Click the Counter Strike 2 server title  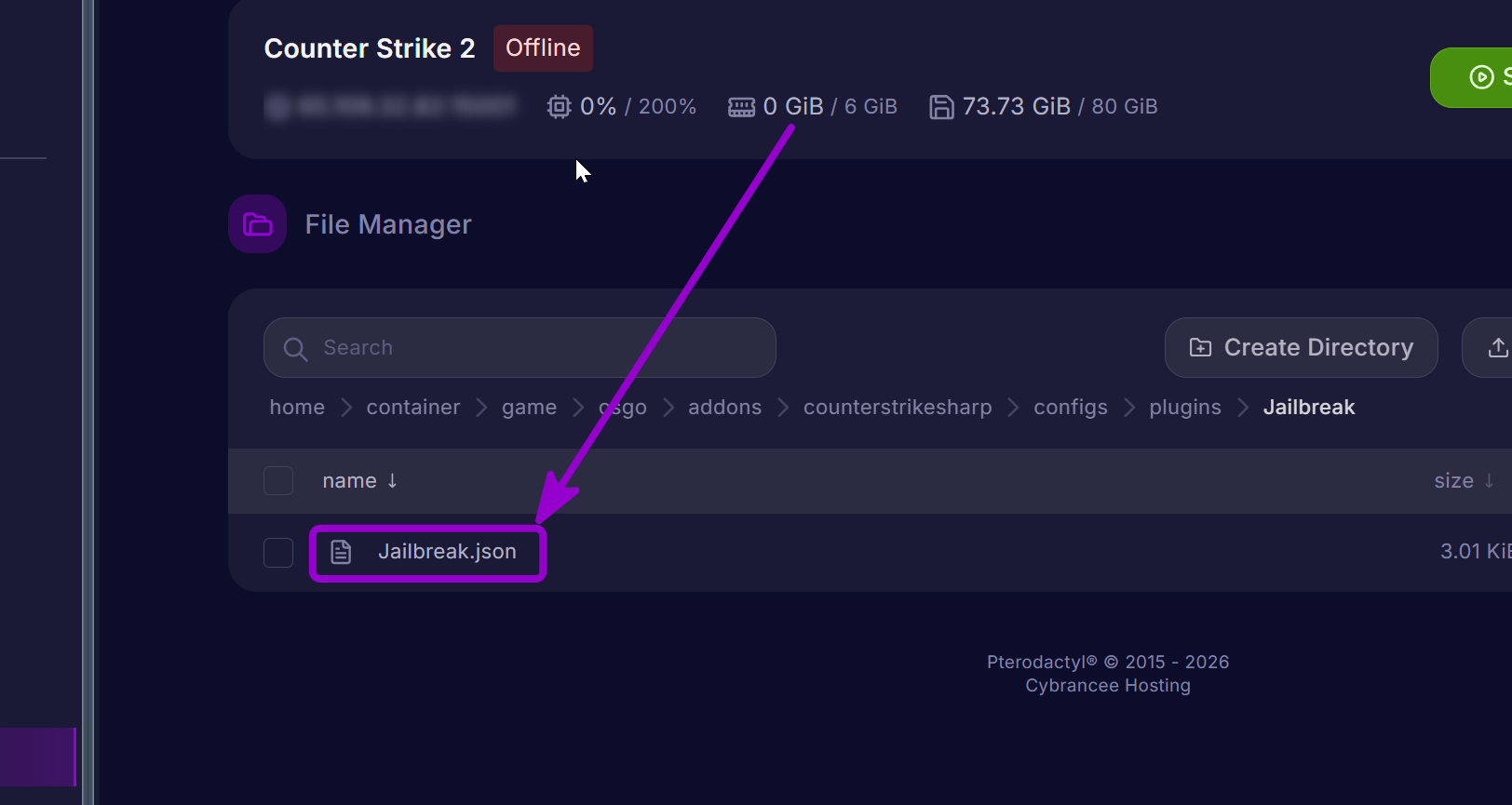coord(370,48)
